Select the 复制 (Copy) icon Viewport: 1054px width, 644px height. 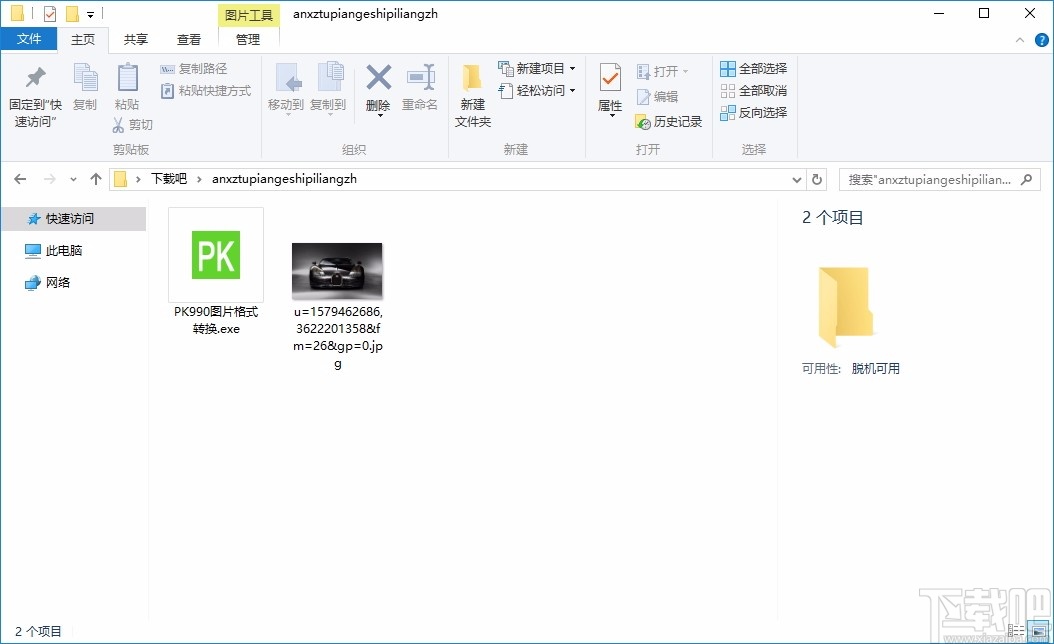click(x=85, y=90)
